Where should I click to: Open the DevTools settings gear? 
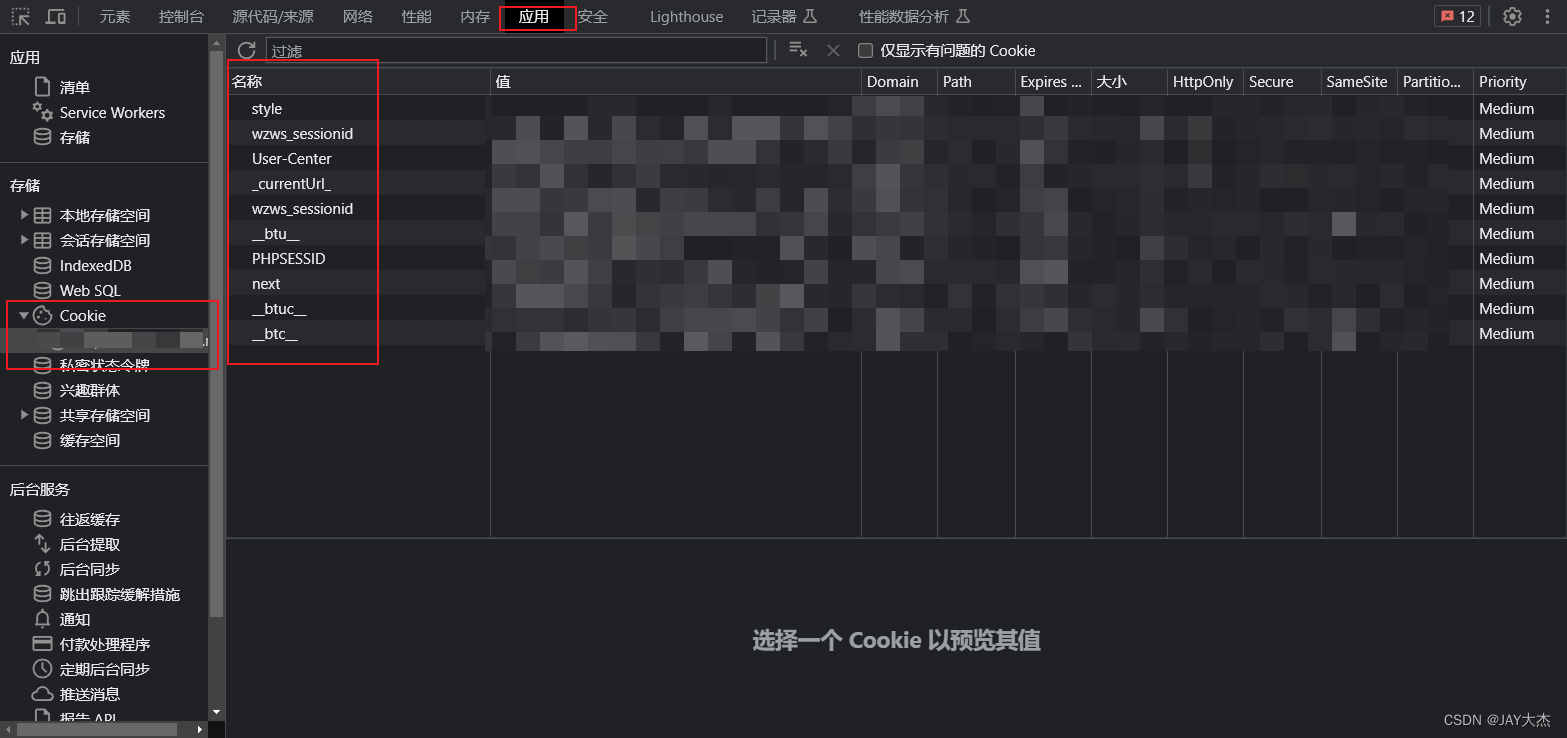[1512, 16]
